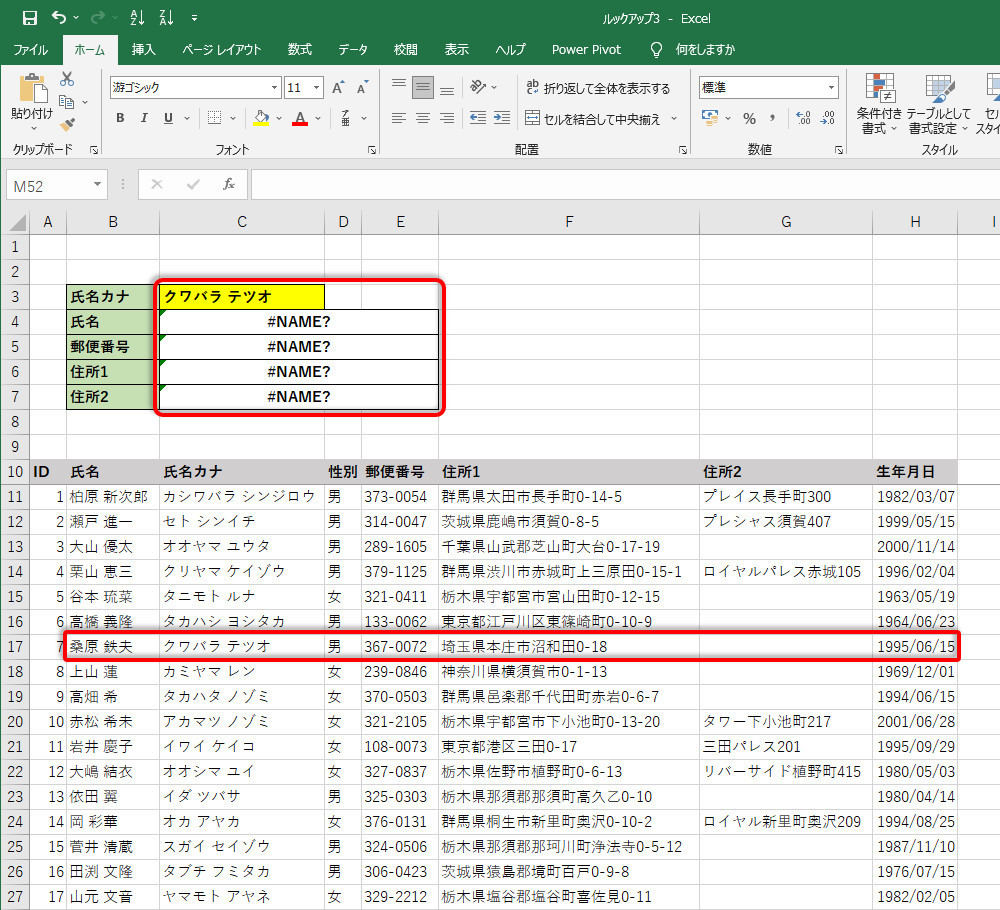Apply accounting currency number format
This screenshot has width=1000, height=910.
point(709,118)
